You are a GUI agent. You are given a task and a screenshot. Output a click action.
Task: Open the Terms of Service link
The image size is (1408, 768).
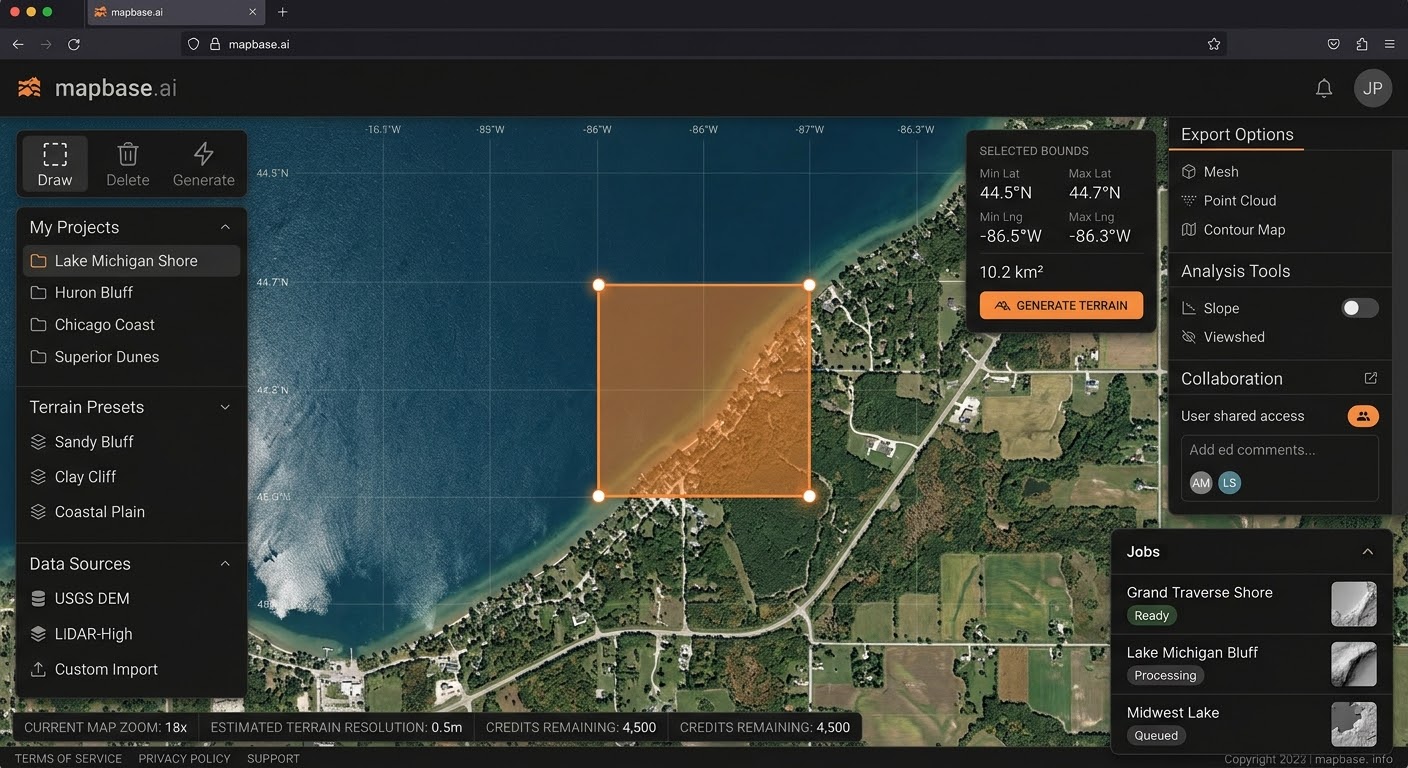tap(68, 759)
